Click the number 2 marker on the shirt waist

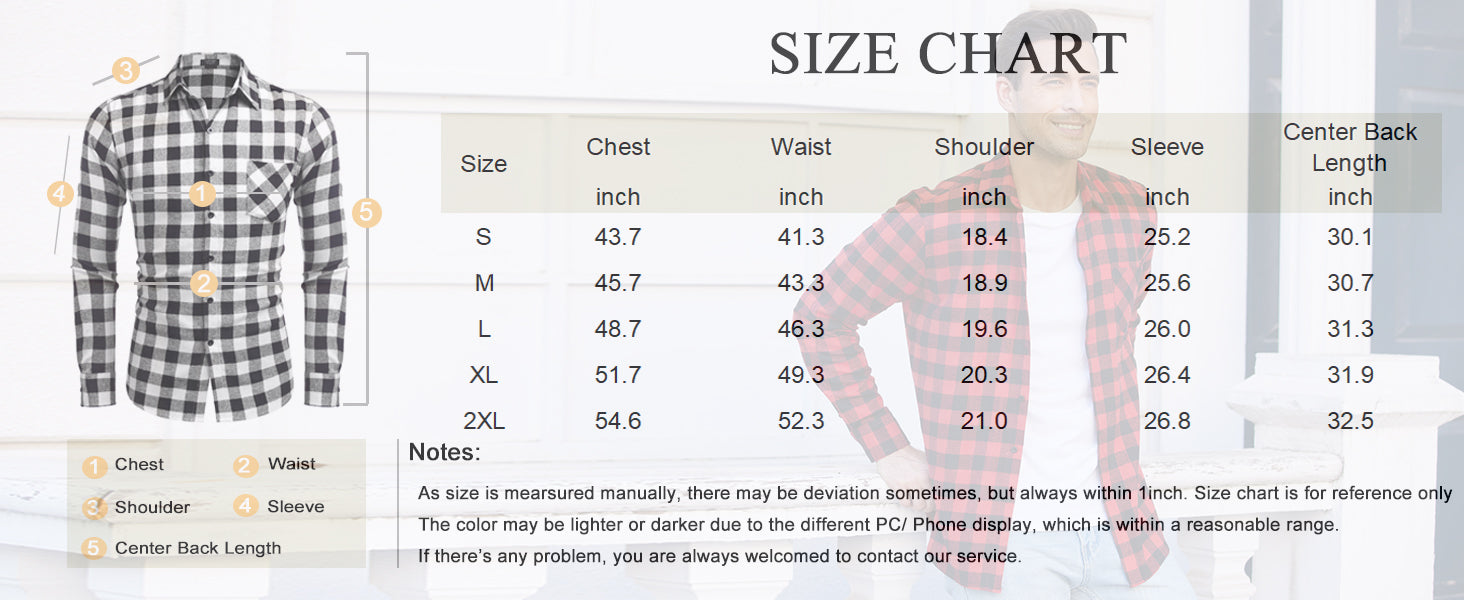[204, 284]
